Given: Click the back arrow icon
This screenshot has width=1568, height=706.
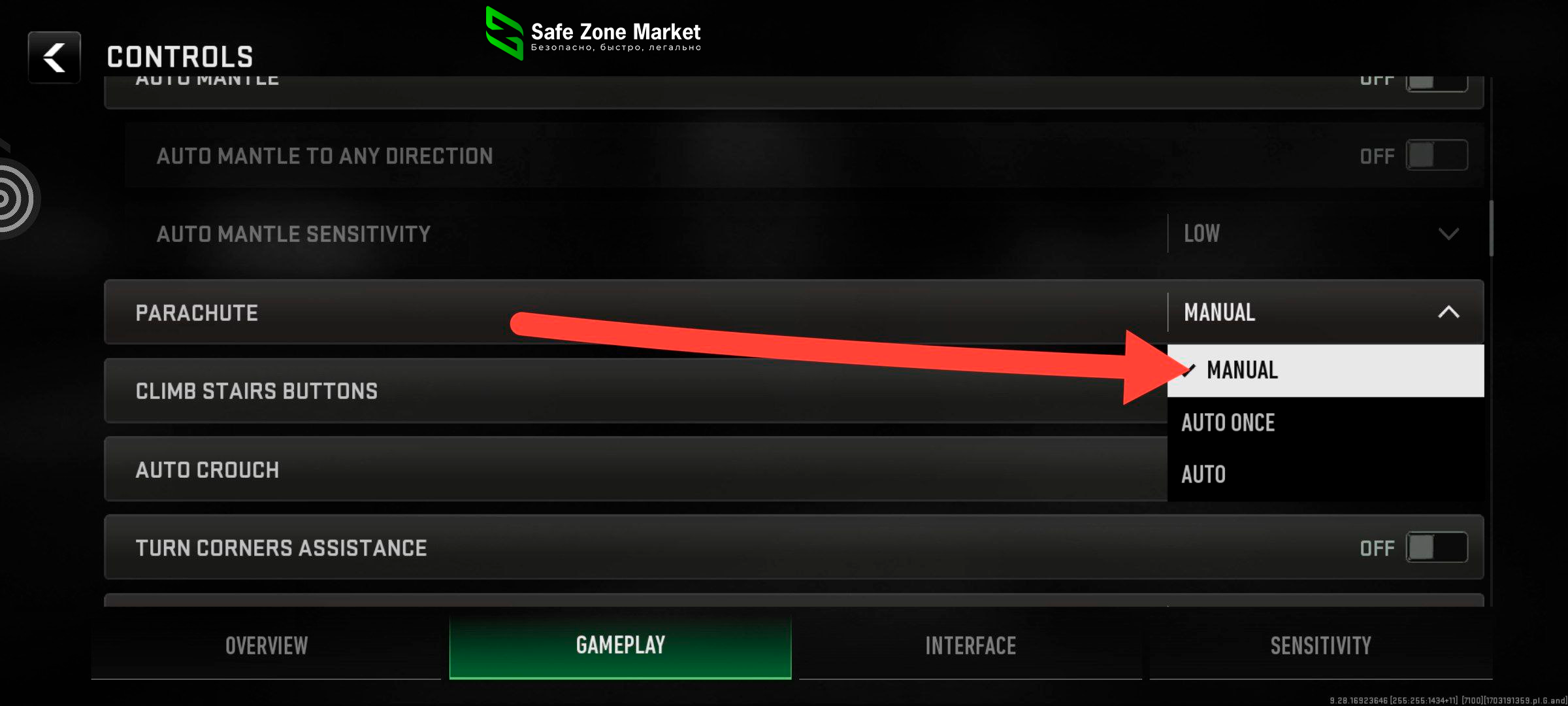Looking at the screenshot, I should click(x=54, y=58).
